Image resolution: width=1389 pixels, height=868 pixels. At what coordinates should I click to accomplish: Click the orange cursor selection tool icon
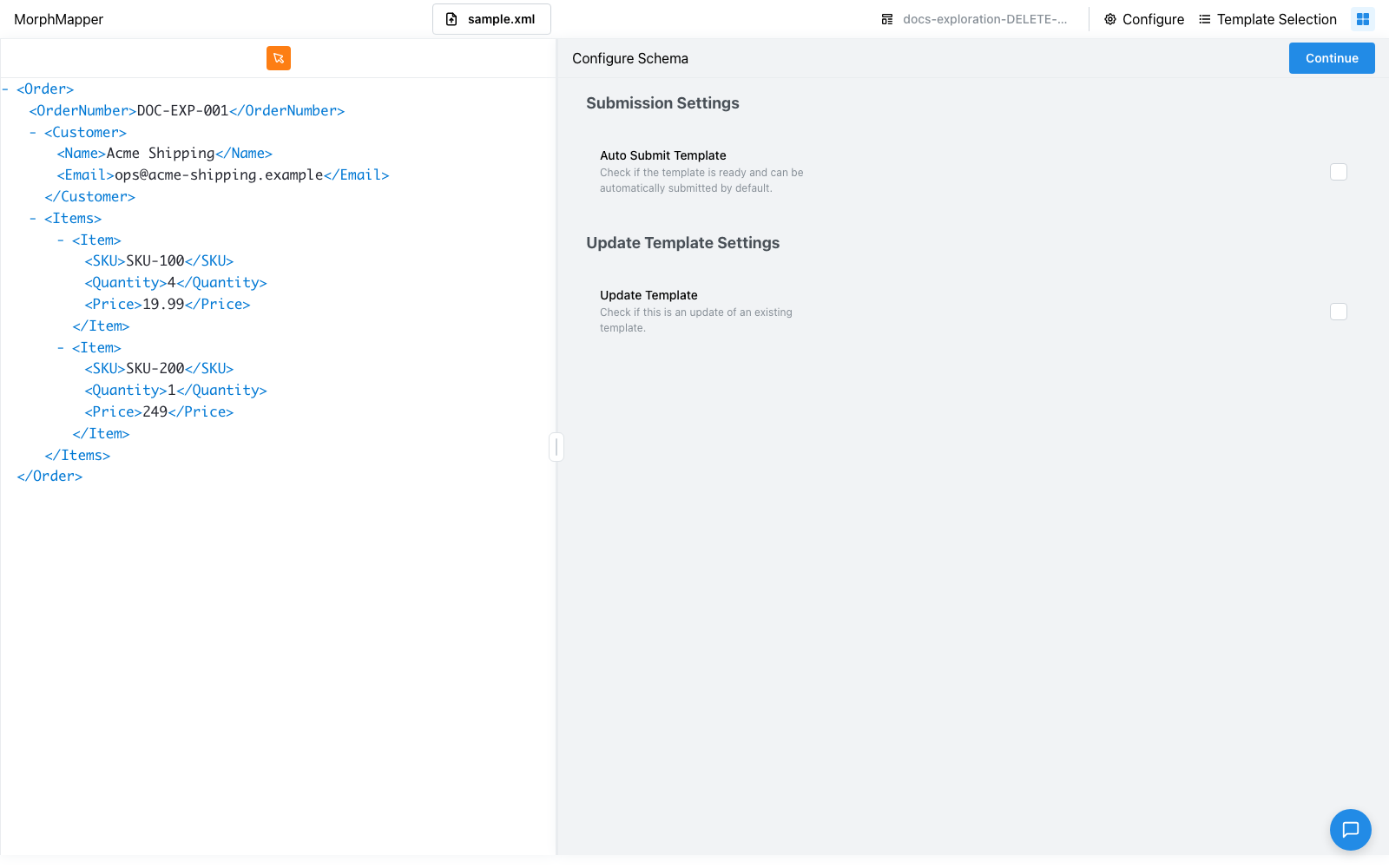tap(279, 58)
